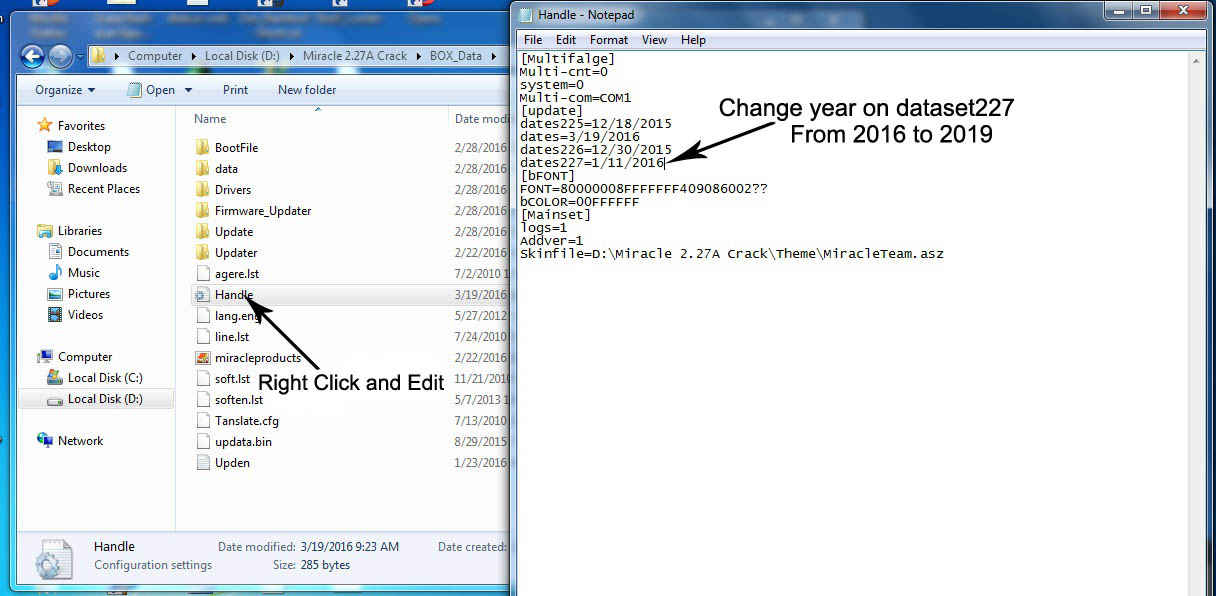The width and height of the screenshot is (1216, 596).
Task: Select Local Disk (C:) in navigation pane
Action: pyautogui.click(x=105, y=377)
